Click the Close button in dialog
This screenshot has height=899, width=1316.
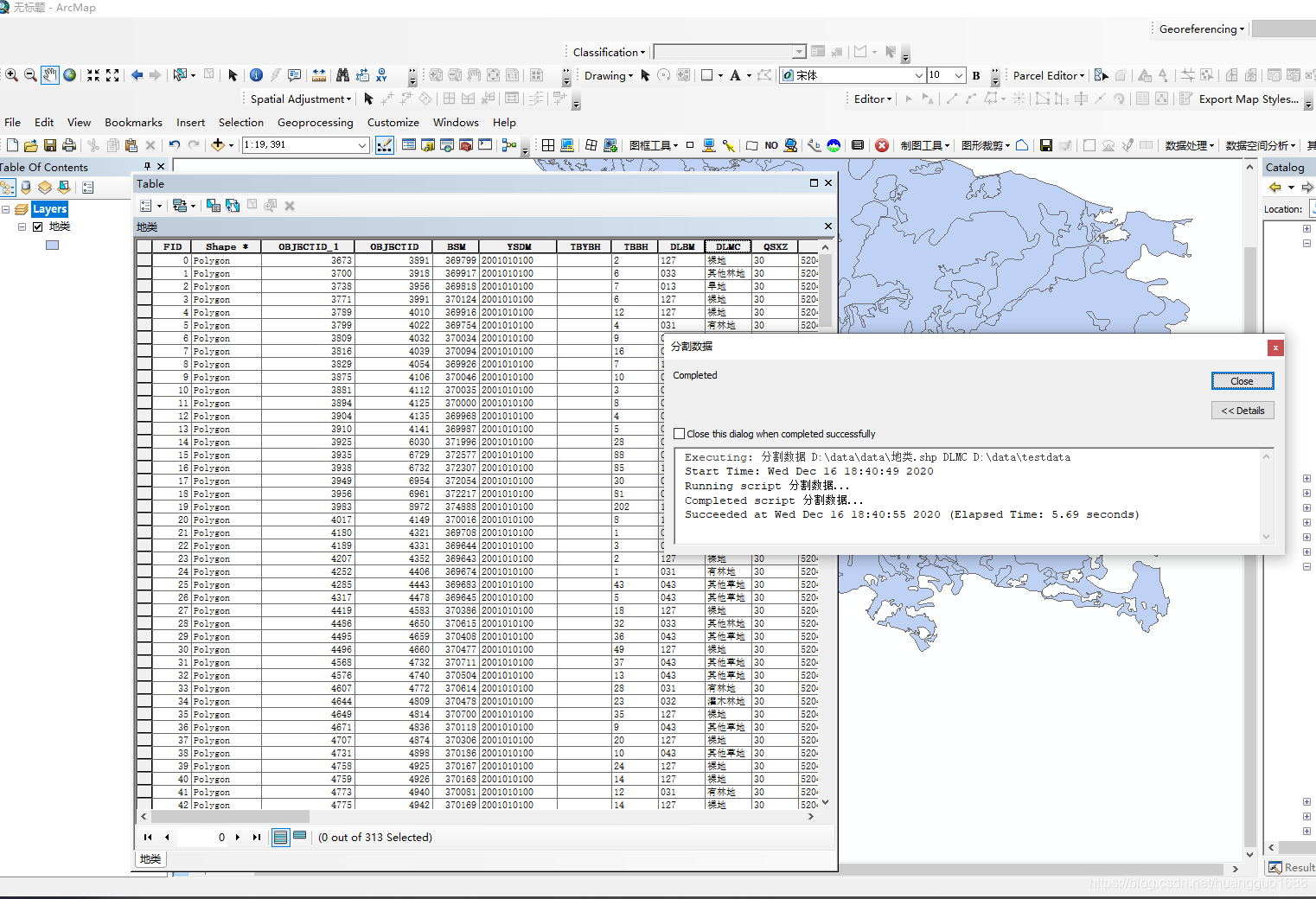(x=1242, y=381)
